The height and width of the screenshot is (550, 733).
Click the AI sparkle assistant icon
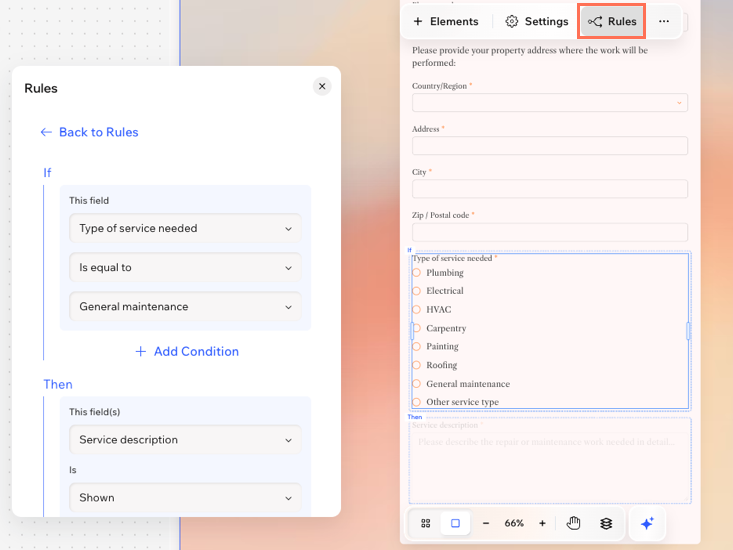[647, 523]
